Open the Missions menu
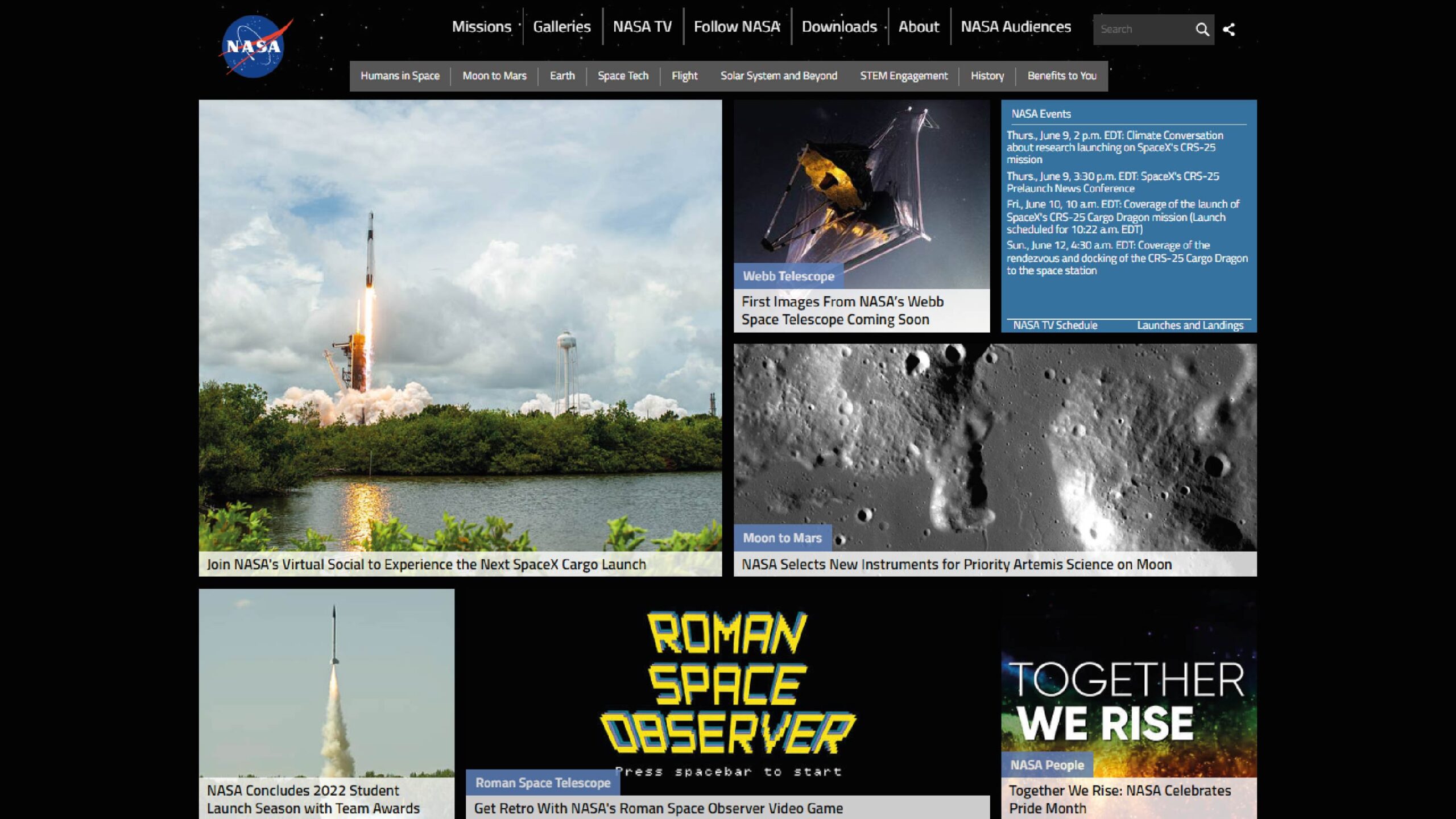The height and width of the screenshot is (819, 1456). [x=481, y=27]
